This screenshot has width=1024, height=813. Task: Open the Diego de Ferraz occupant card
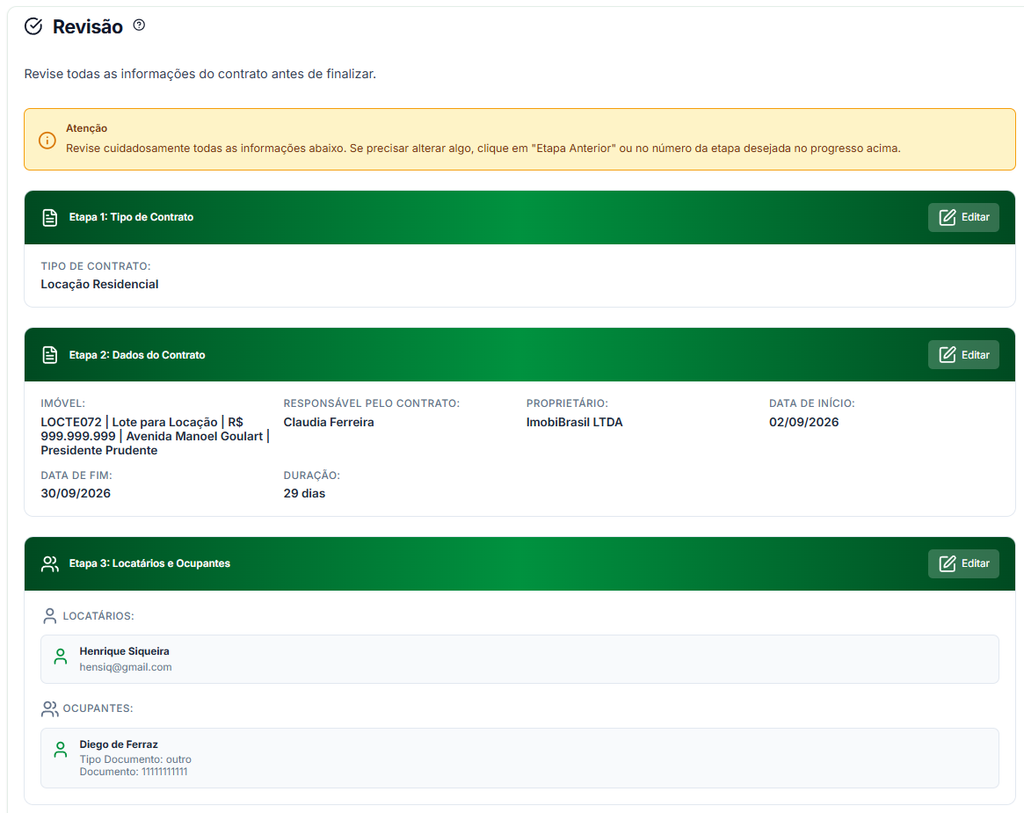click(x=520, y=758)
